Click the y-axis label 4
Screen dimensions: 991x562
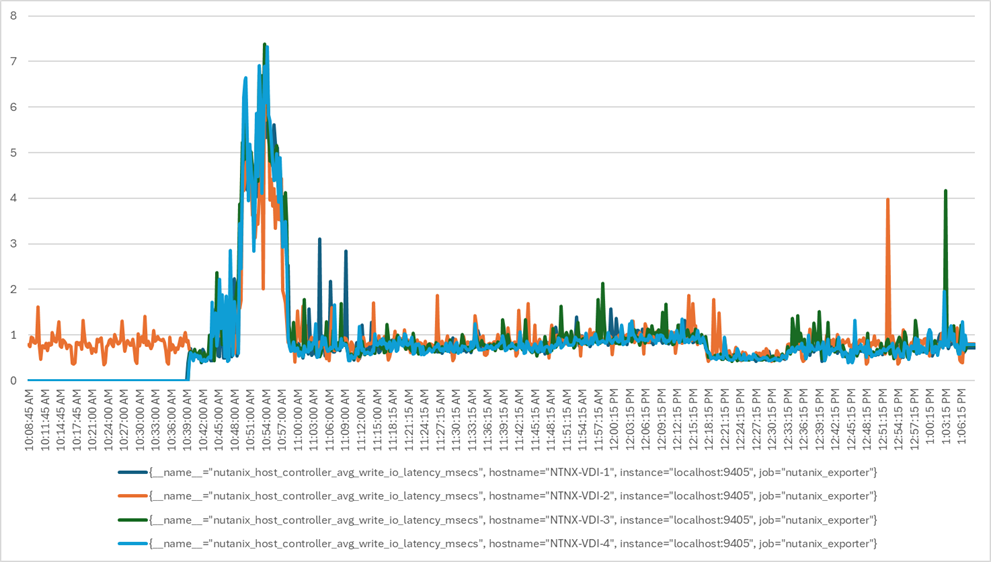13,199
